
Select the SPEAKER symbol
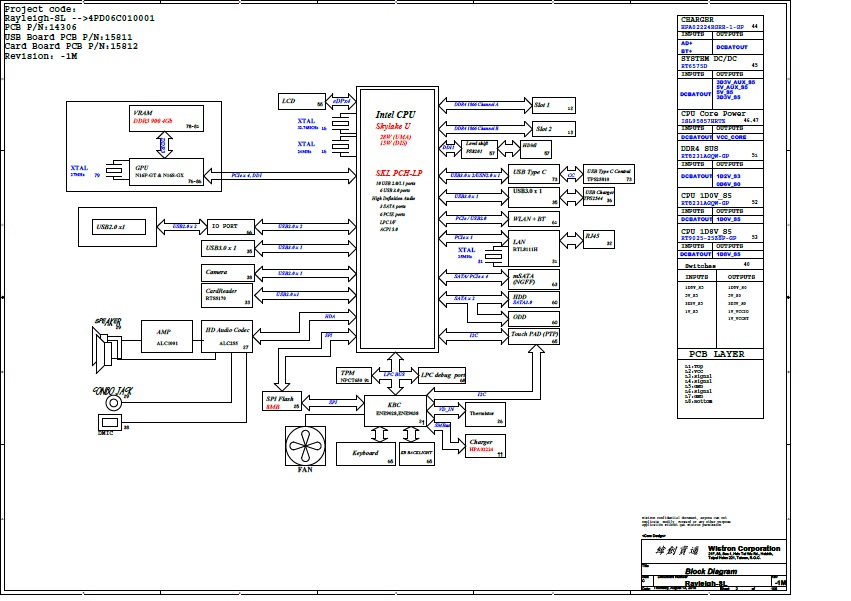pyautogui.click(x=106, y=352)
